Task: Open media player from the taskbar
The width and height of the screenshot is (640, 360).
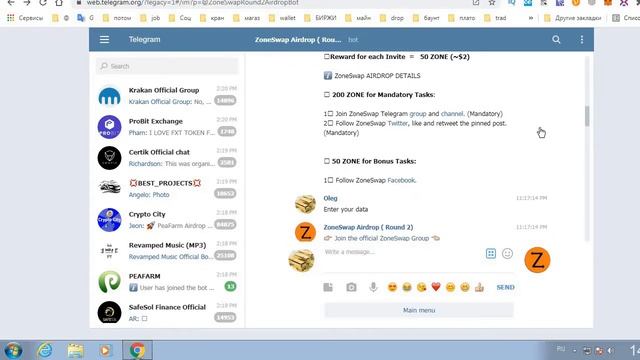Action: 105,351
